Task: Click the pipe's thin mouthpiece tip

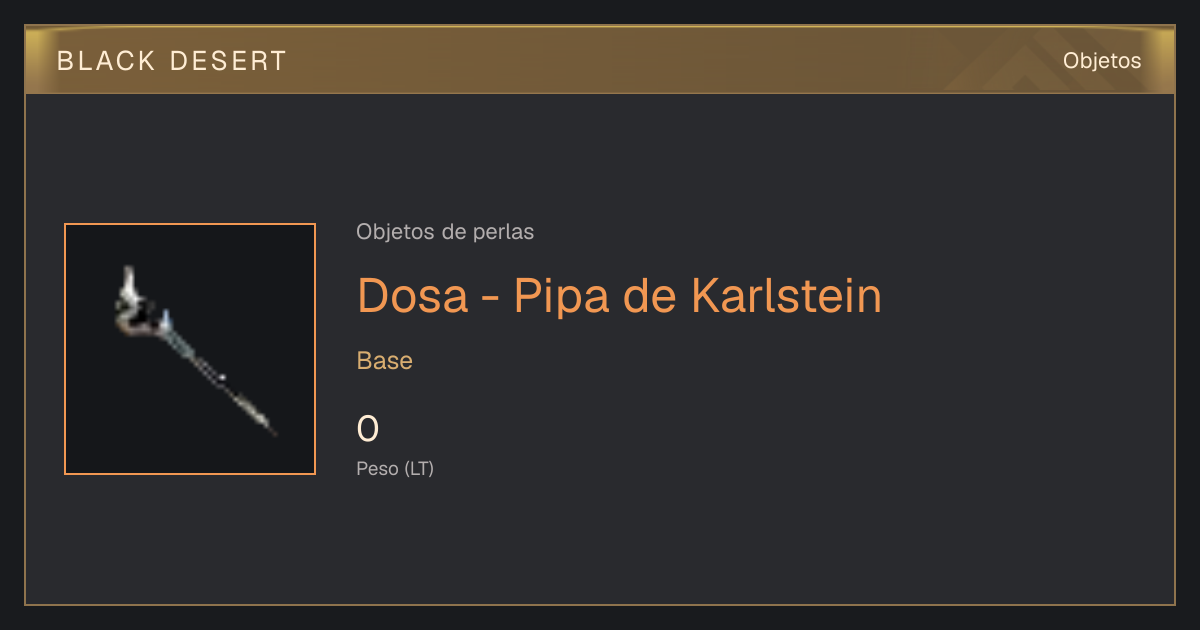Action: (x=265, y=424)
